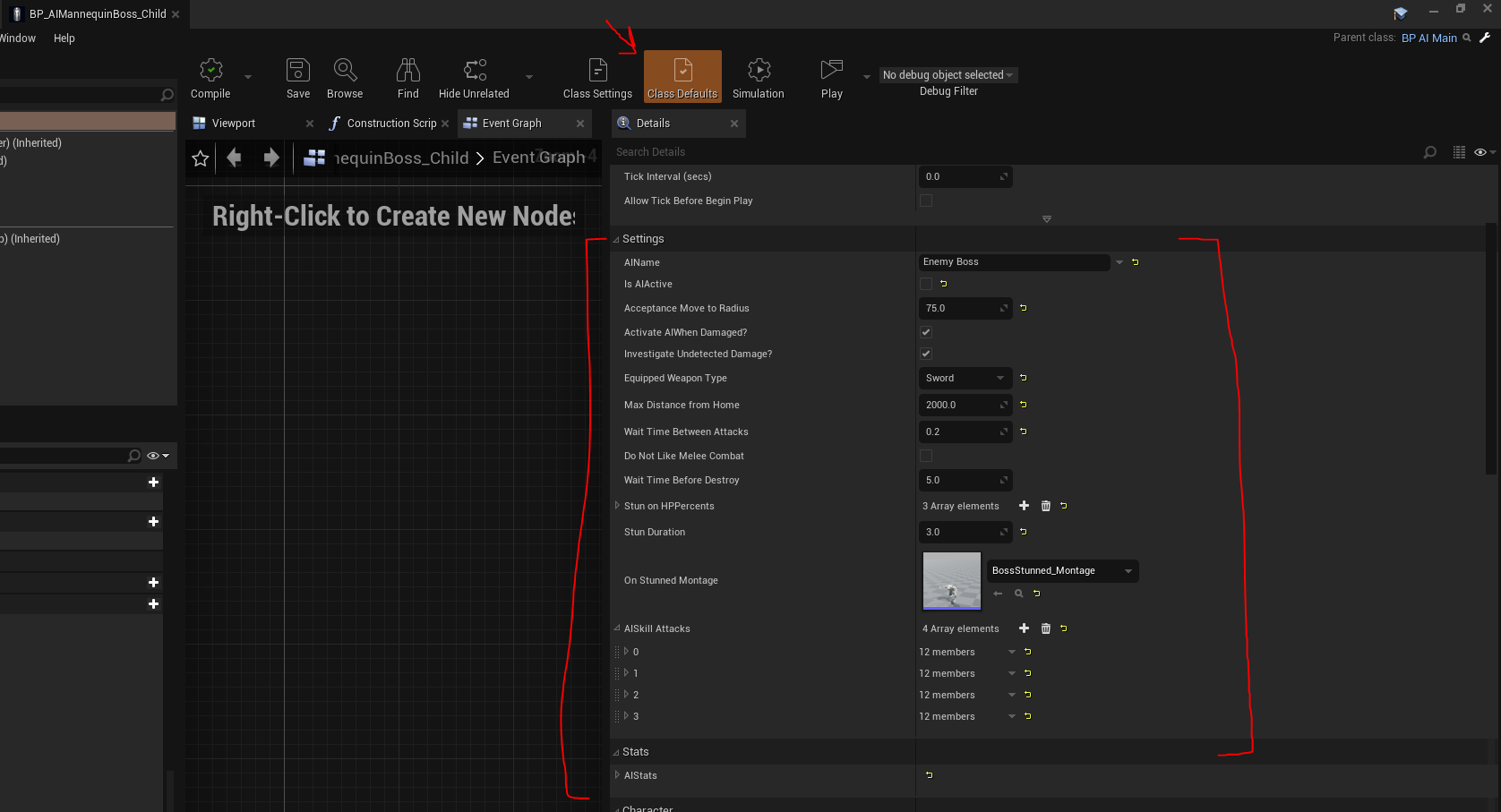The image size is (1501, 812).
Task: Open Class Settings
Action: coord(597,78)
